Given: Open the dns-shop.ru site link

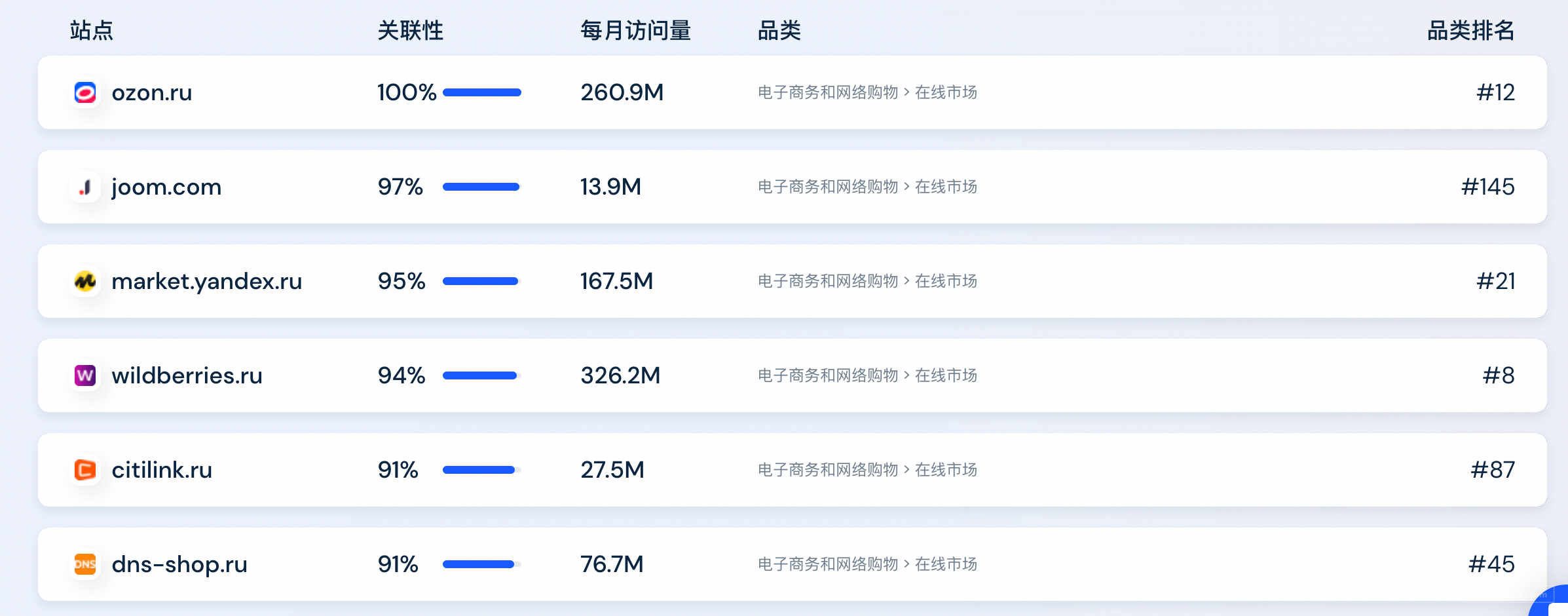Looking at the screenshot, I should point(179,564).
